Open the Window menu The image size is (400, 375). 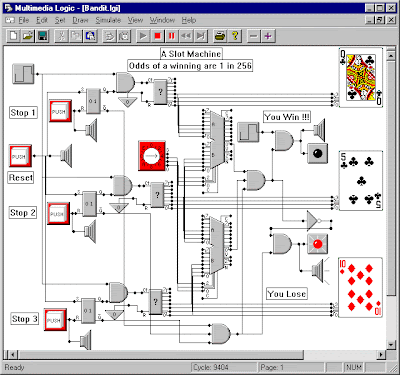pos(162,20)
